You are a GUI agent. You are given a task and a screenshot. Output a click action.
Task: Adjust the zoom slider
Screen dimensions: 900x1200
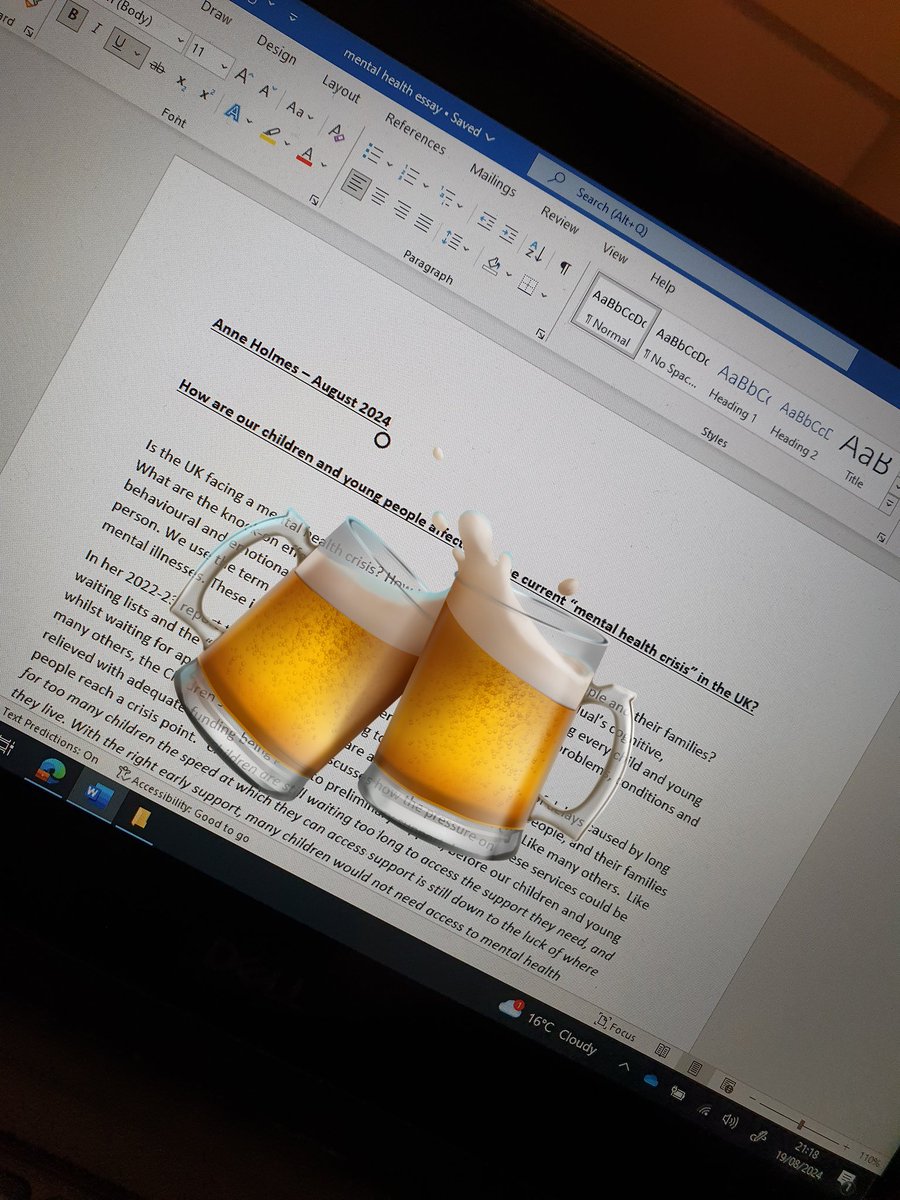(801, 1125)
